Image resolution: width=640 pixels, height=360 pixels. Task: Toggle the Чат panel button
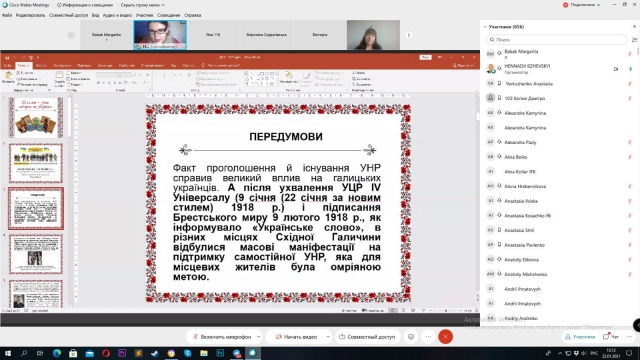point(611,337)
